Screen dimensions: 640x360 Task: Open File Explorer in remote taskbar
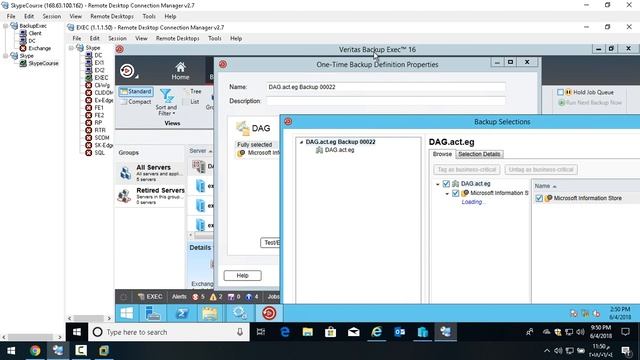pyautogui.click(x=210, y=313)
